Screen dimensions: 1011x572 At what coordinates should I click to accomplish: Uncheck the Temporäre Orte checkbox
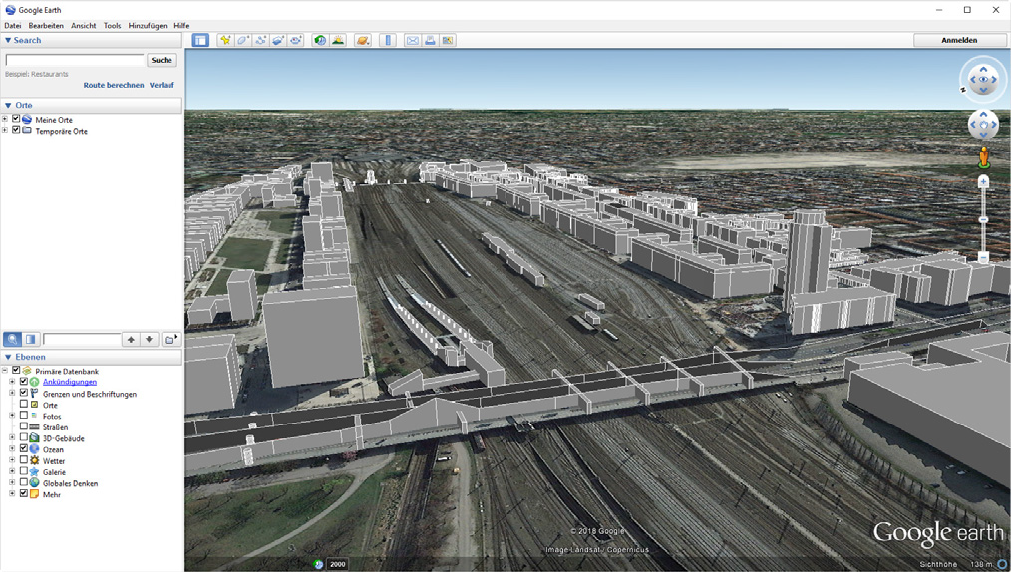16,130
